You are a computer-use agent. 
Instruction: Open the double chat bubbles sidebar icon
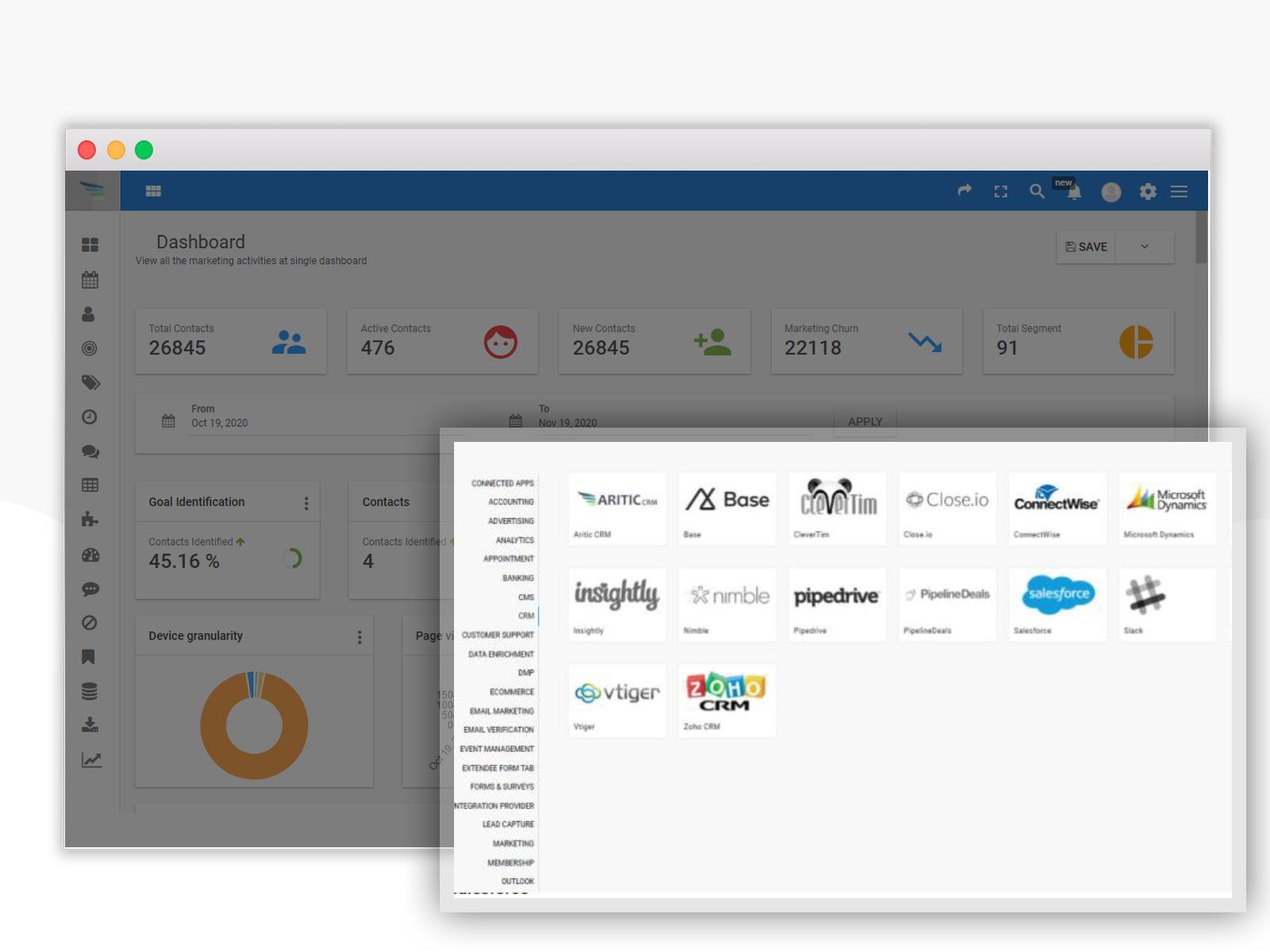[90, 451]
